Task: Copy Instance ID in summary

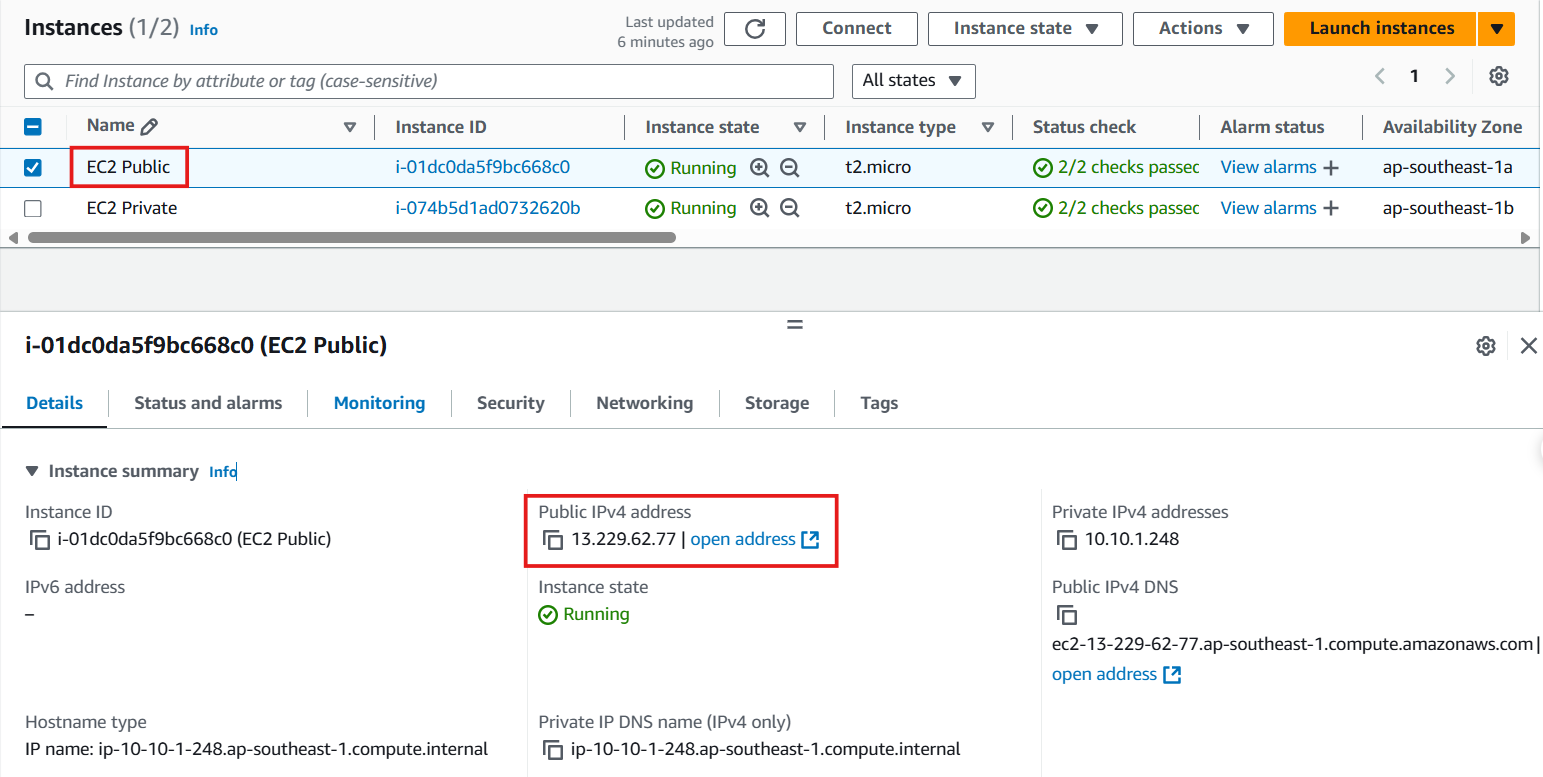Action: [40, 540]
